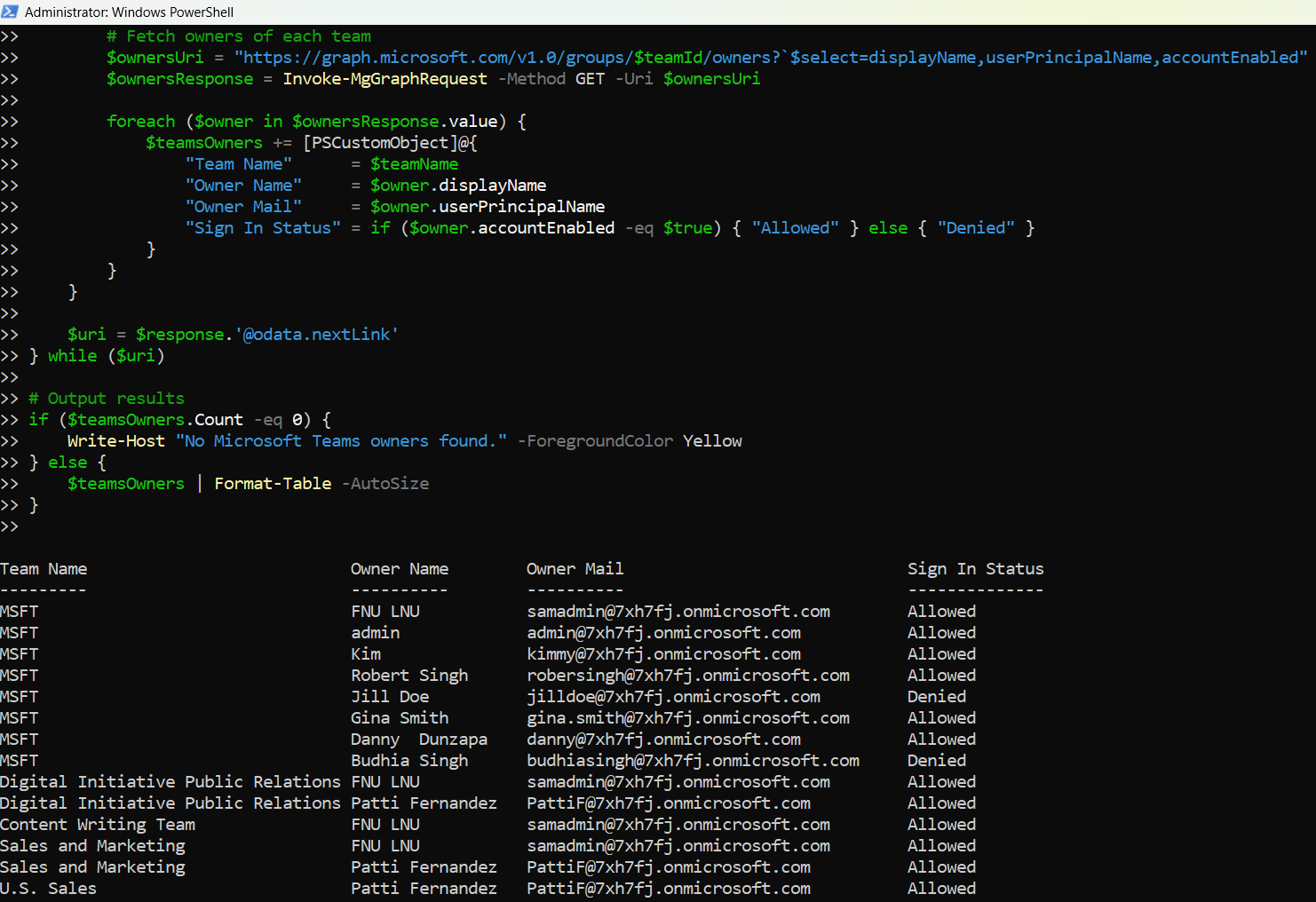Click the jilldoe email address
The image size is (1316, 902).
point(673,697)
